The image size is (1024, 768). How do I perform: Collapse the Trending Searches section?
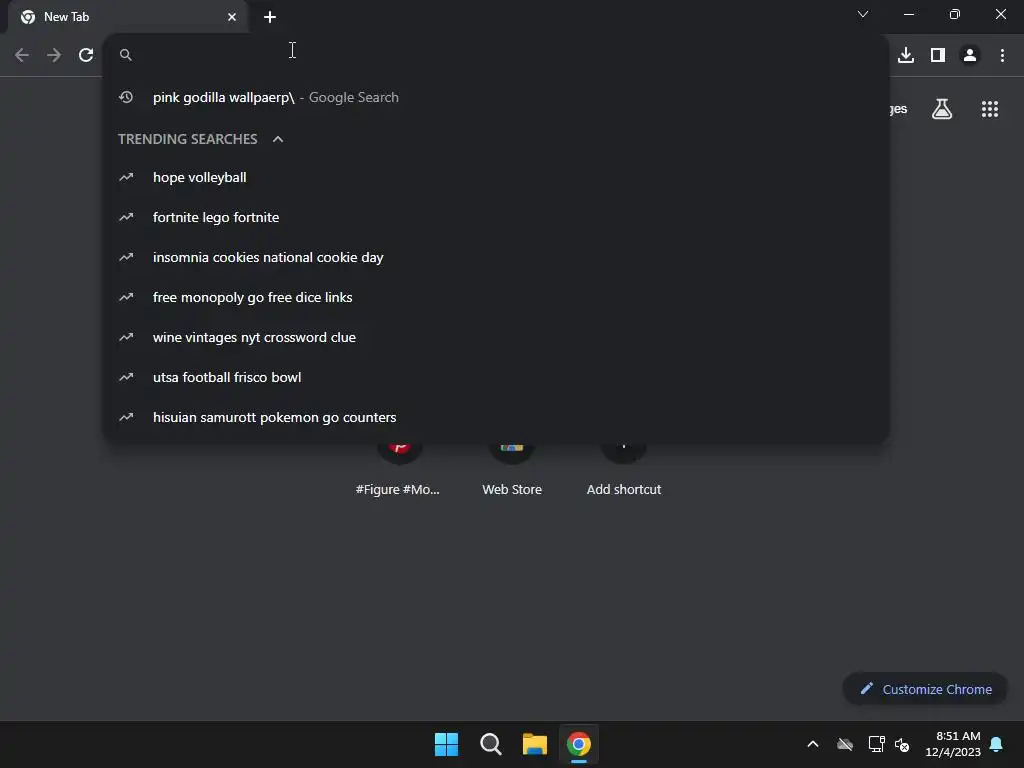278,139
